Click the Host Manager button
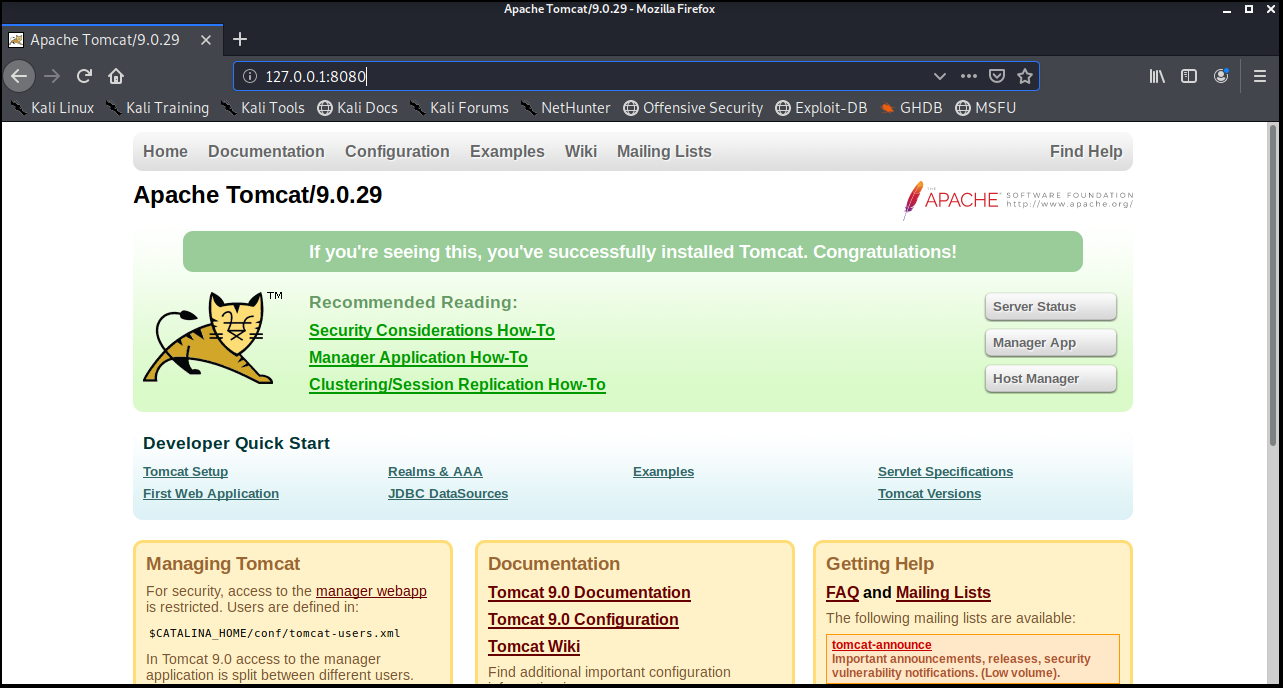Viewport: 1283px width, 688px height. click(1051, 379)
